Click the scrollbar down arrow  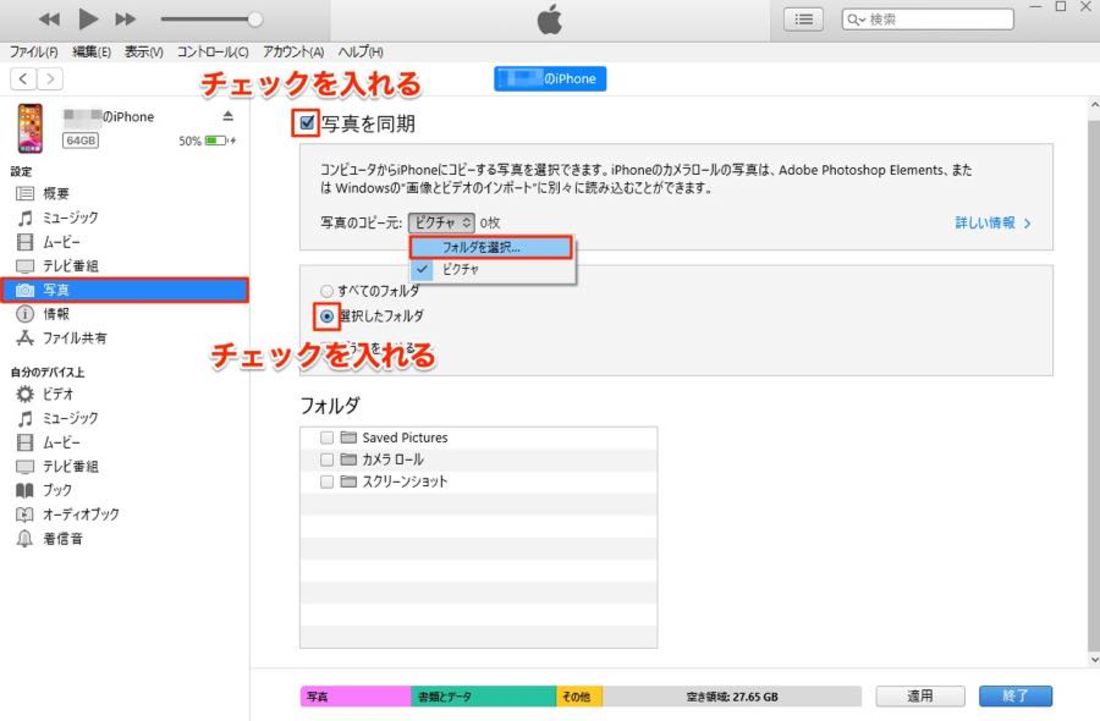point(1094,659)
